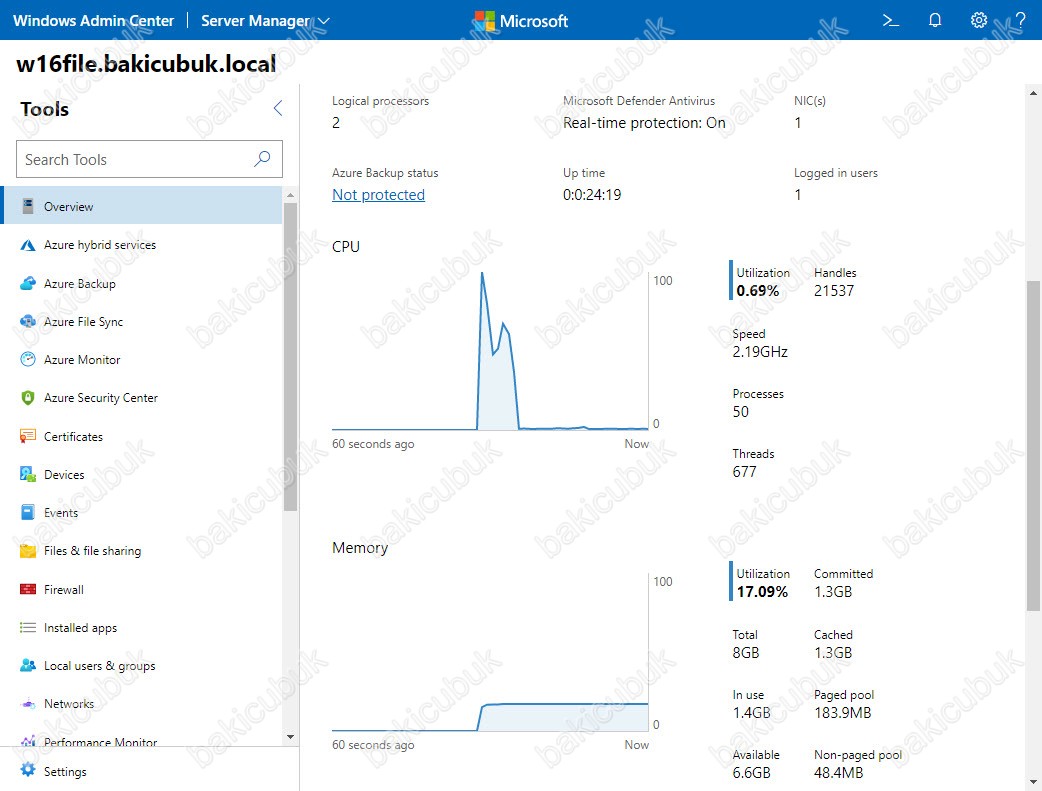Click the Devices icon
This screenshot has width=1042, height=791.
(28, 474)
